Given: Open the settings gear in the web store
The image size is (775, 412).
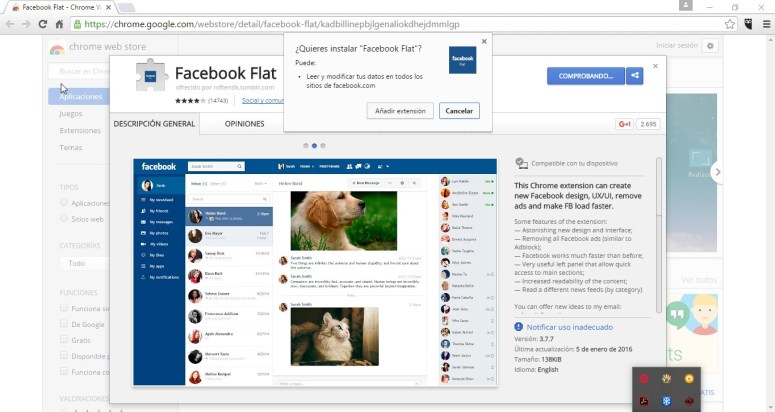Looking at the screenshot, I should click(710, 46).
